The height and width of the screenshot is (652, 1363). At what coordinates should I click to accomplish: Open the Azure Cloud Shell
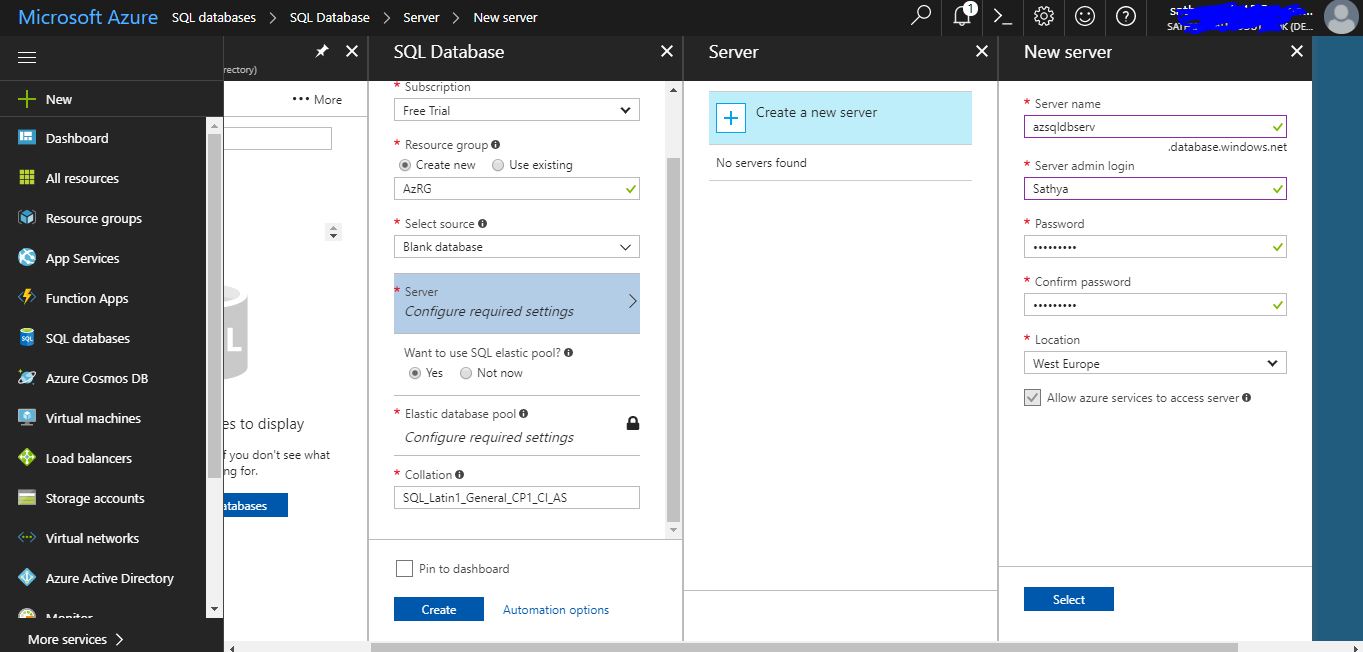coord(1003,17)
